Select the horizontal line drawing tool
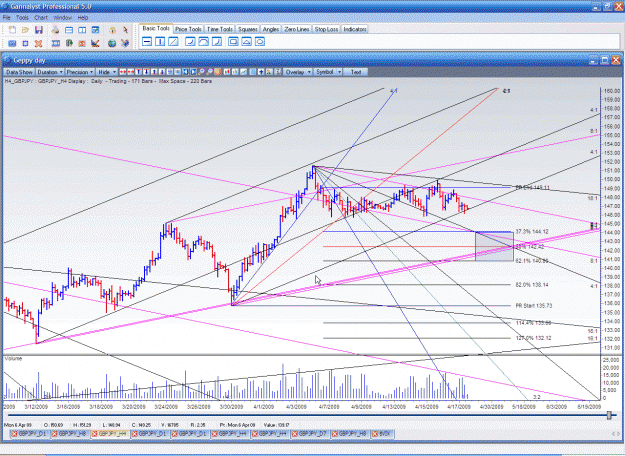This screenshot has height=456, width=625. (147, 41)
